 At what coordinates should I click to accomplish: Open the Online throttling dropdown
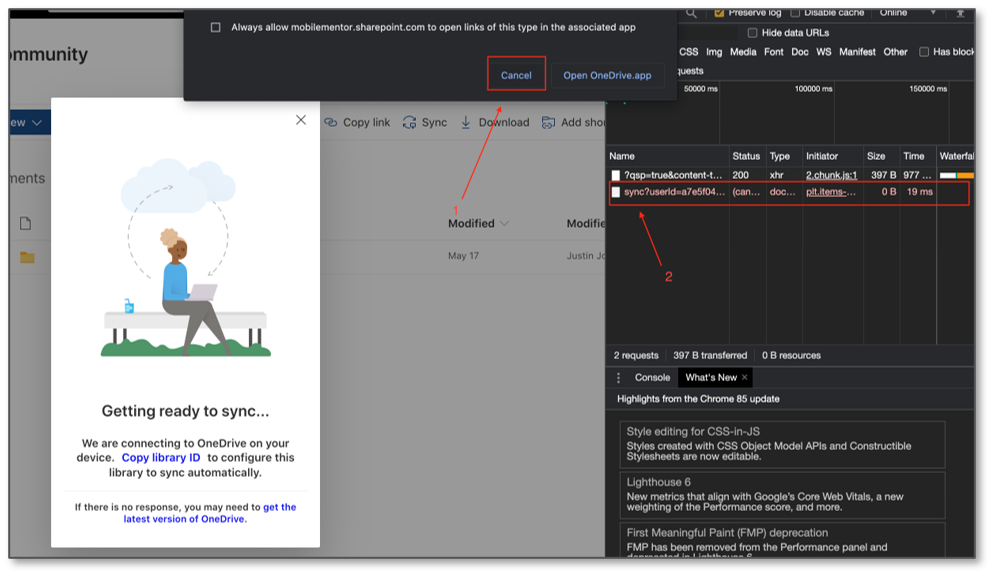click(894, 13)
